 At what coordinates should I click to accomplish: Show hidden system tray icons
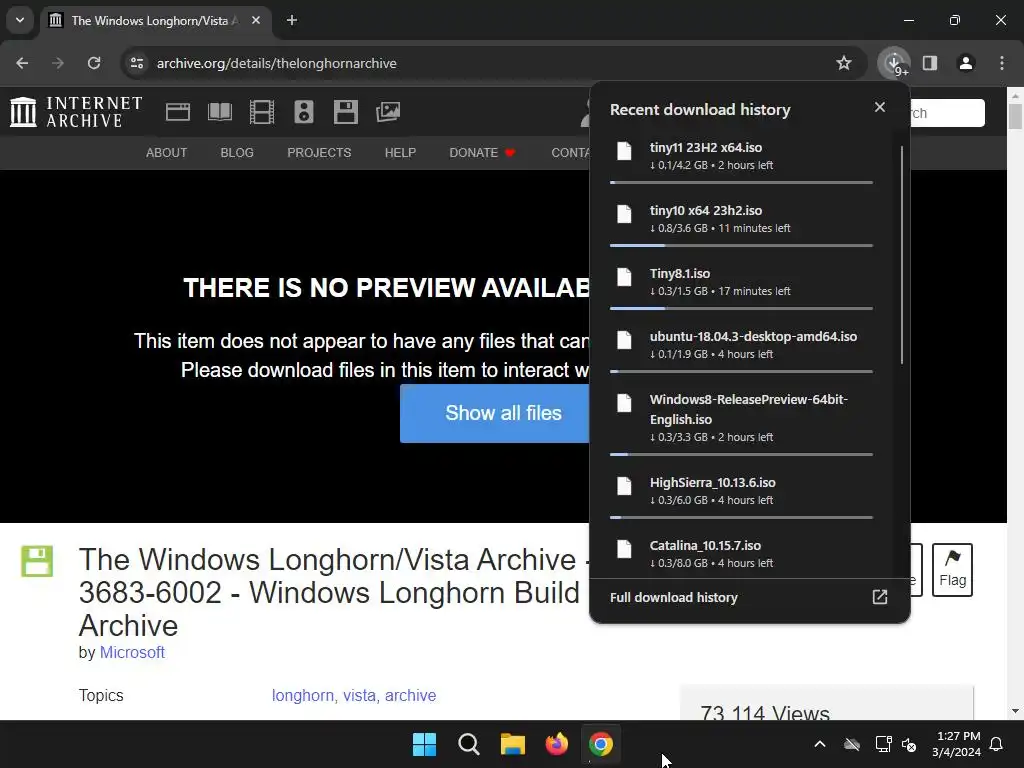coord(820,744)
